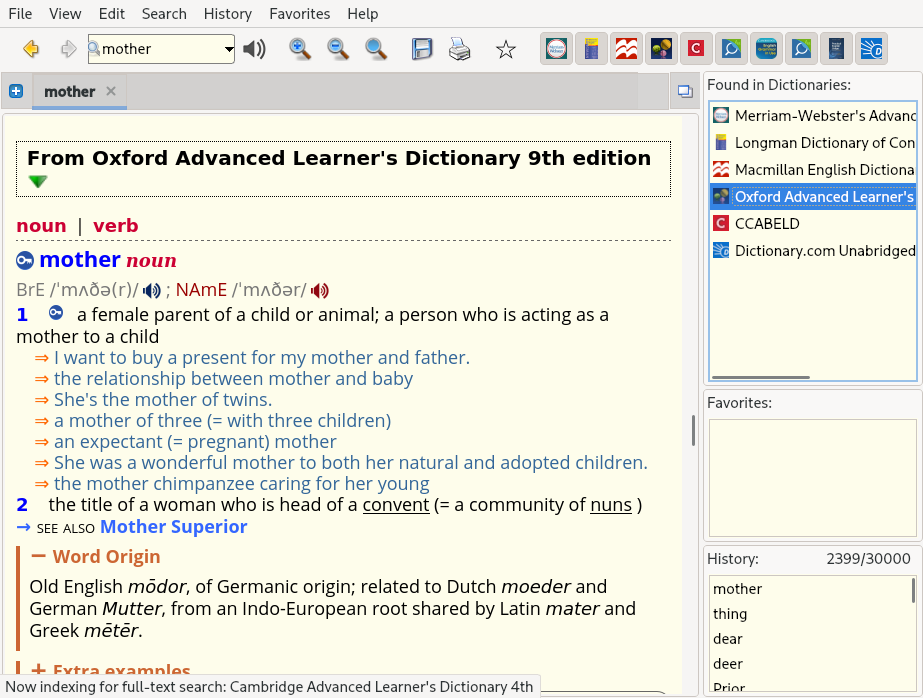Click example 'She's the mother of twins.'

163,400
